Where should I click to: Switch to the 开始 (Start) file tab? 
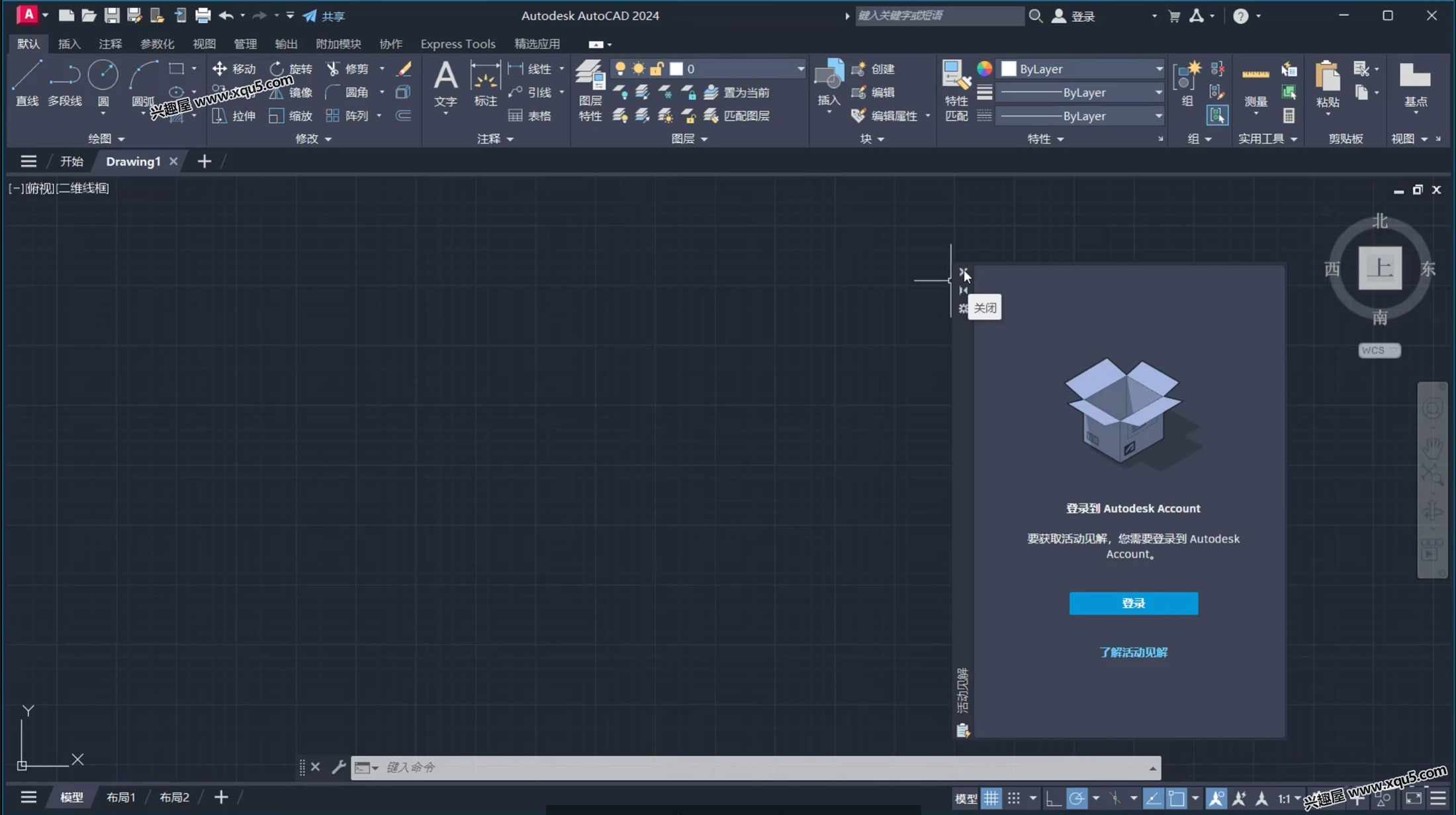(x=71, y=162)
